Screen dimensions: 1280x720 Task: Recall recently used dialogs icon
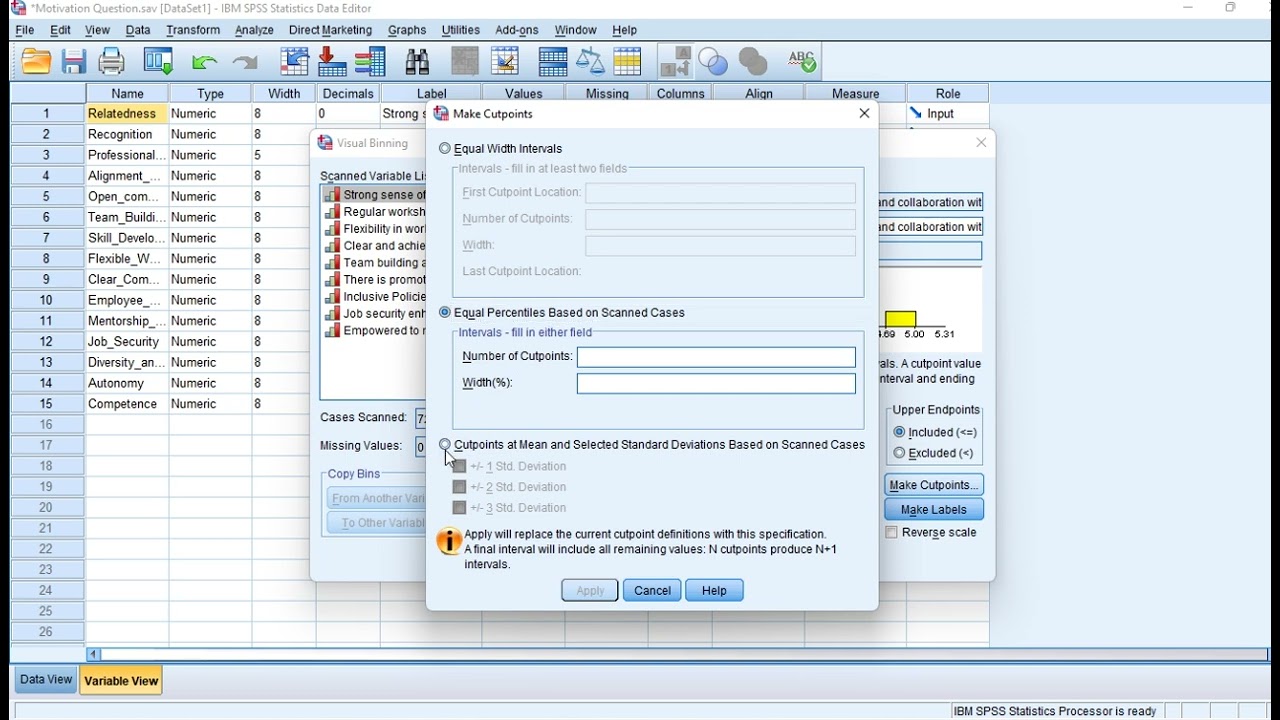(x=159, y=62)
